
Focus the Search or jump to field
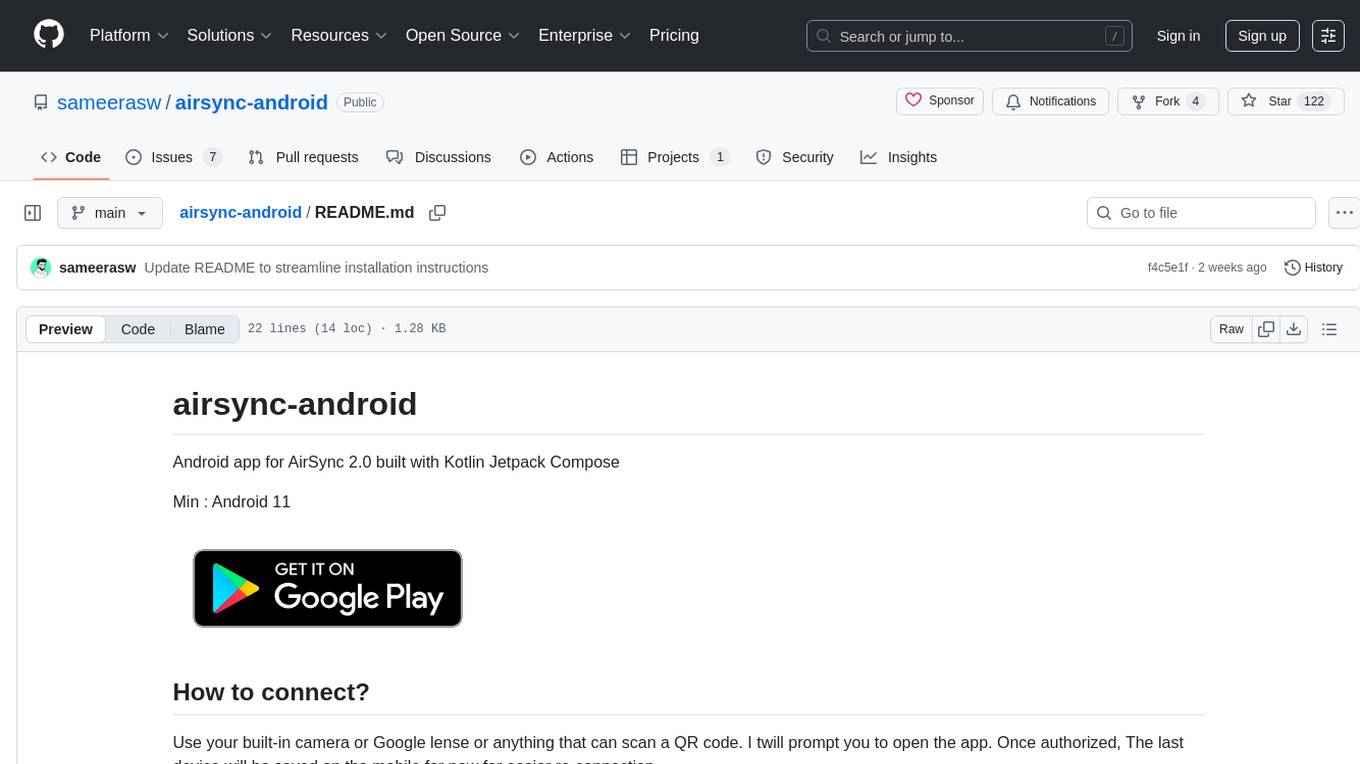(969, 36)
